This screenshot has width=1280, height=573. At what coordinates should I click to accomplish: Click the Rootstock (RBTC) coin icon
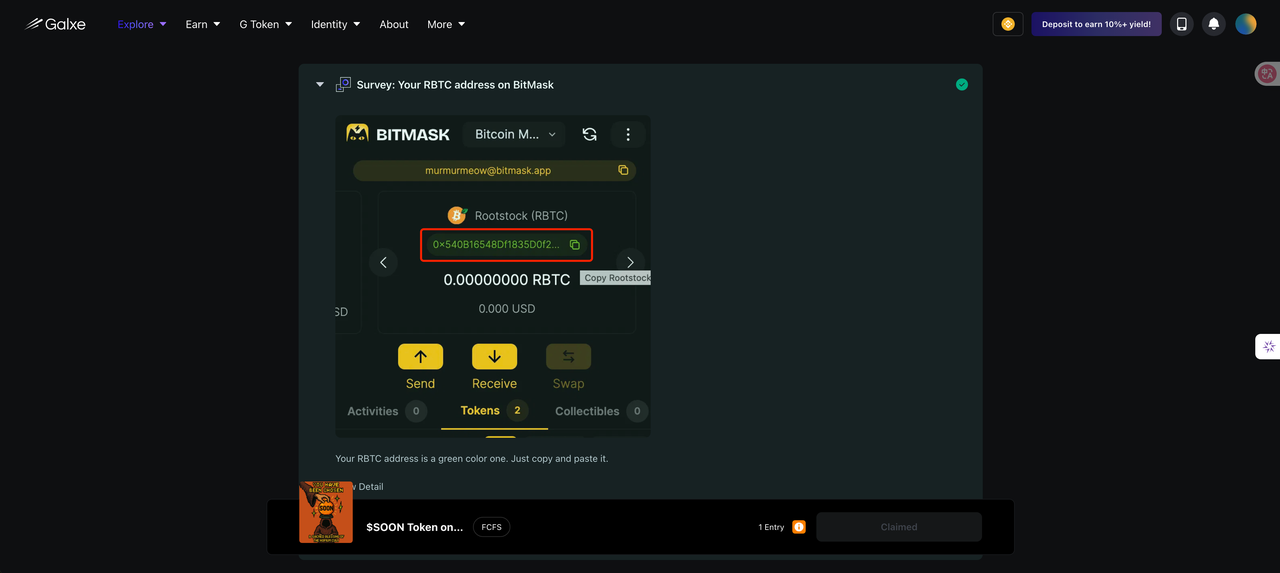pos(457,215)
